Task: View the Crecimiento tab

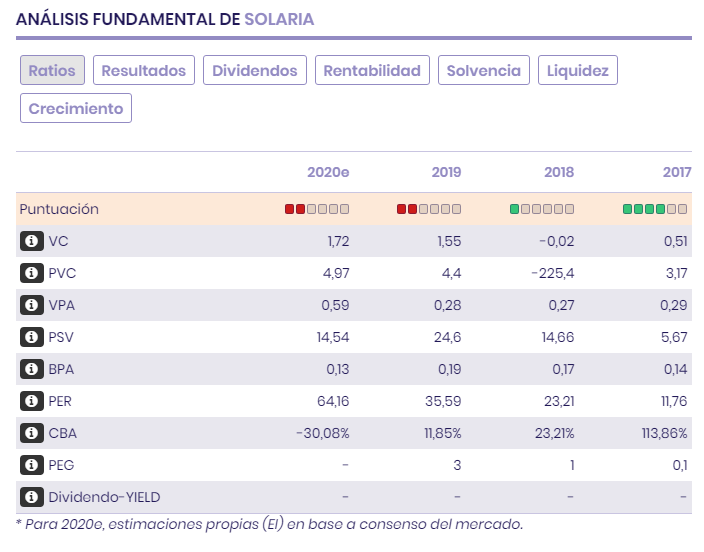Action: (76, 108)
